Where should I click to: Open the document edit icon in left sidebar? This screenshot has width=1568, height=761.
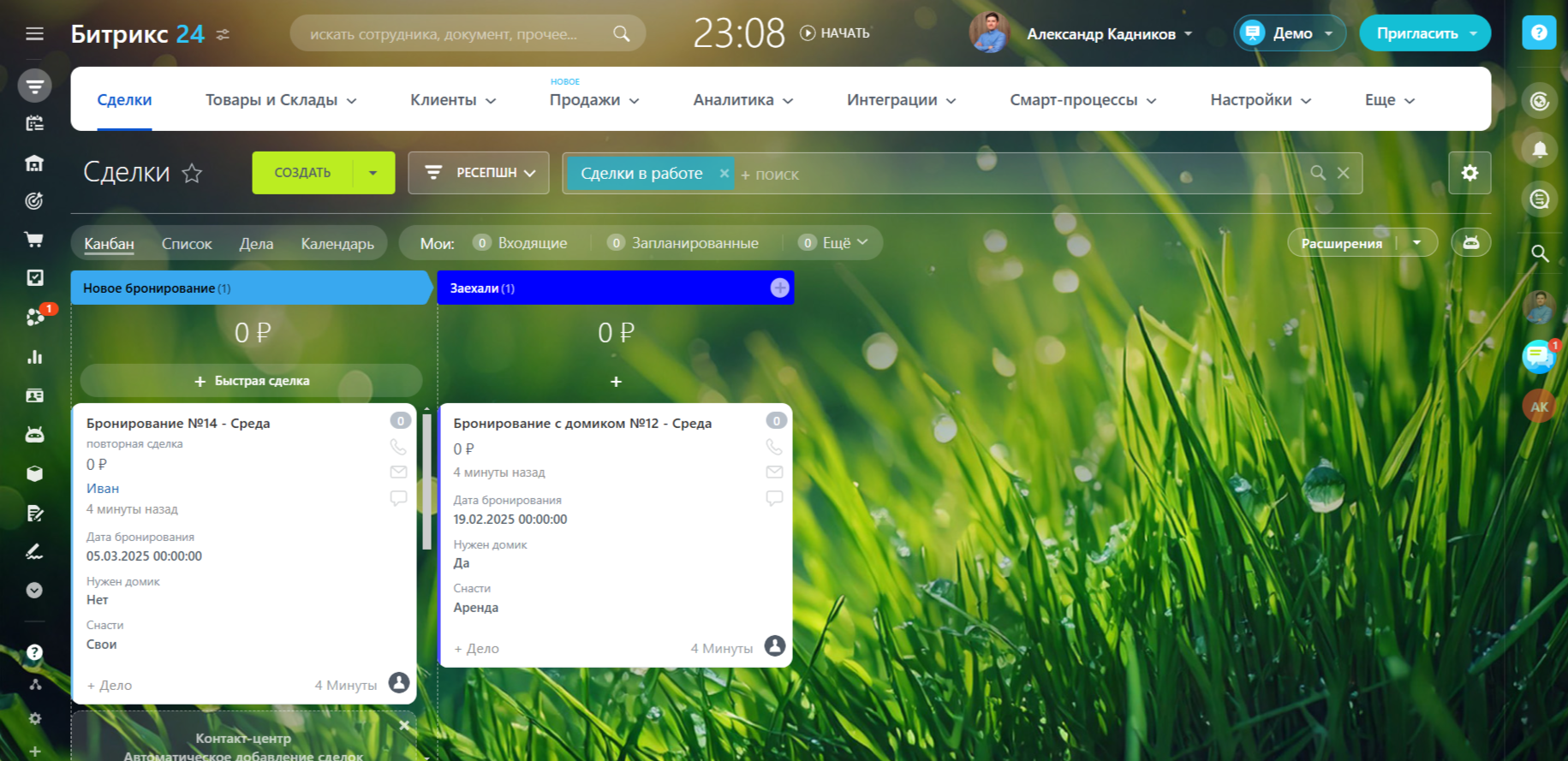pyautogui.click(x=34, y=513)
